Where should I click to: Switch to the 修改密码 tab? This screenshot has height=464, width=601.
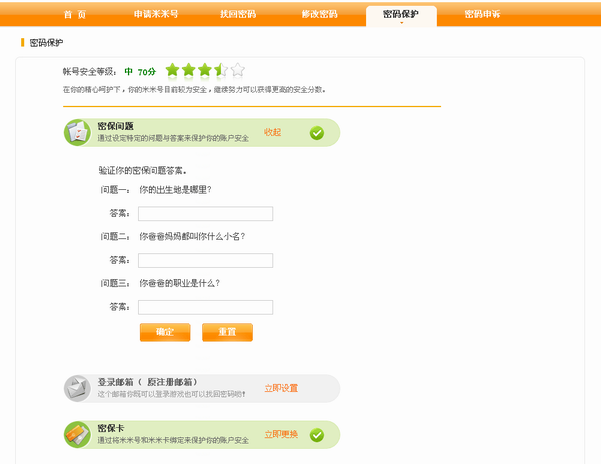(319, 15)
